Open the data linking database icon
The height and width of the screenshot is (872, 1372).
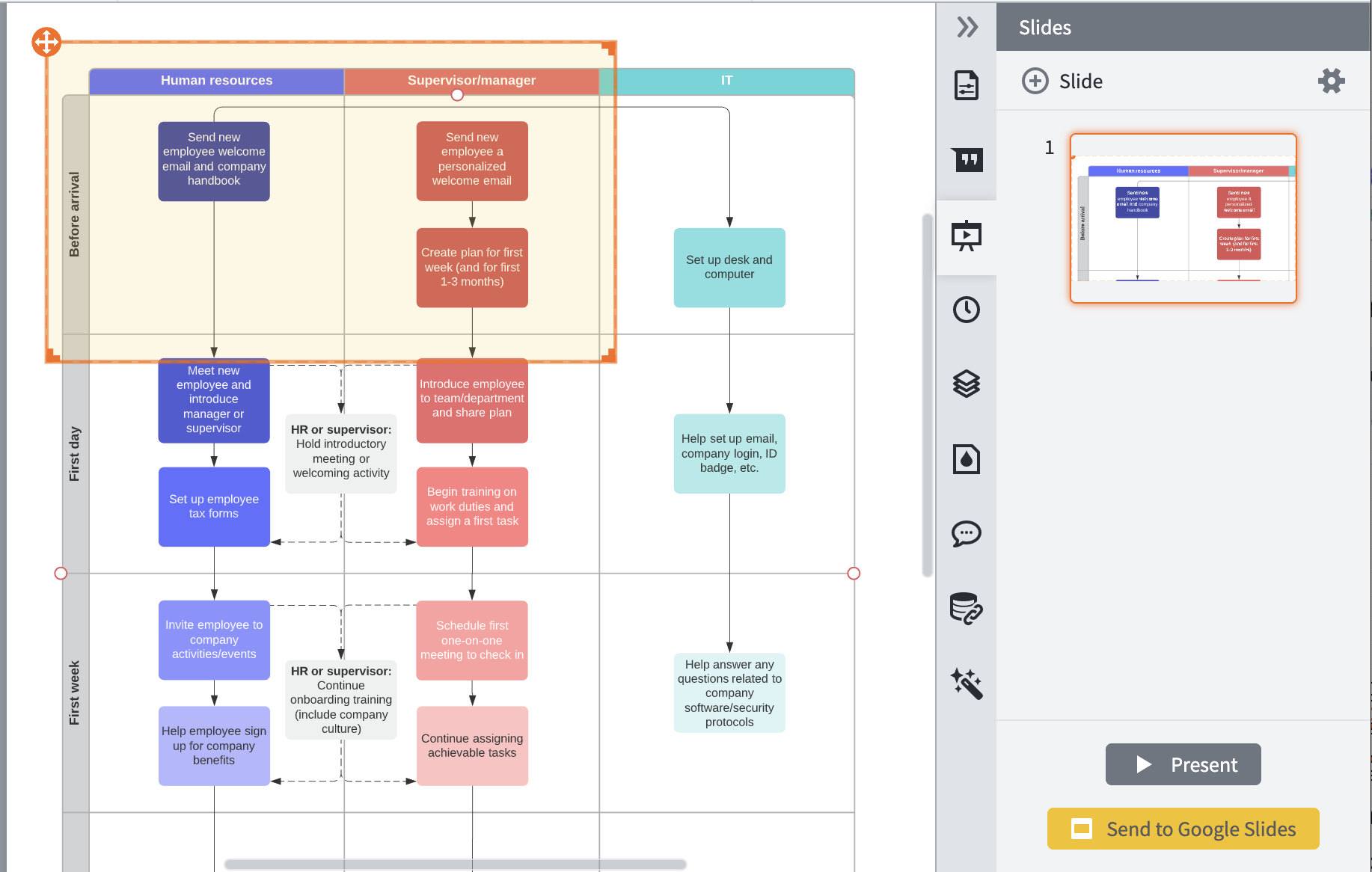967,609
